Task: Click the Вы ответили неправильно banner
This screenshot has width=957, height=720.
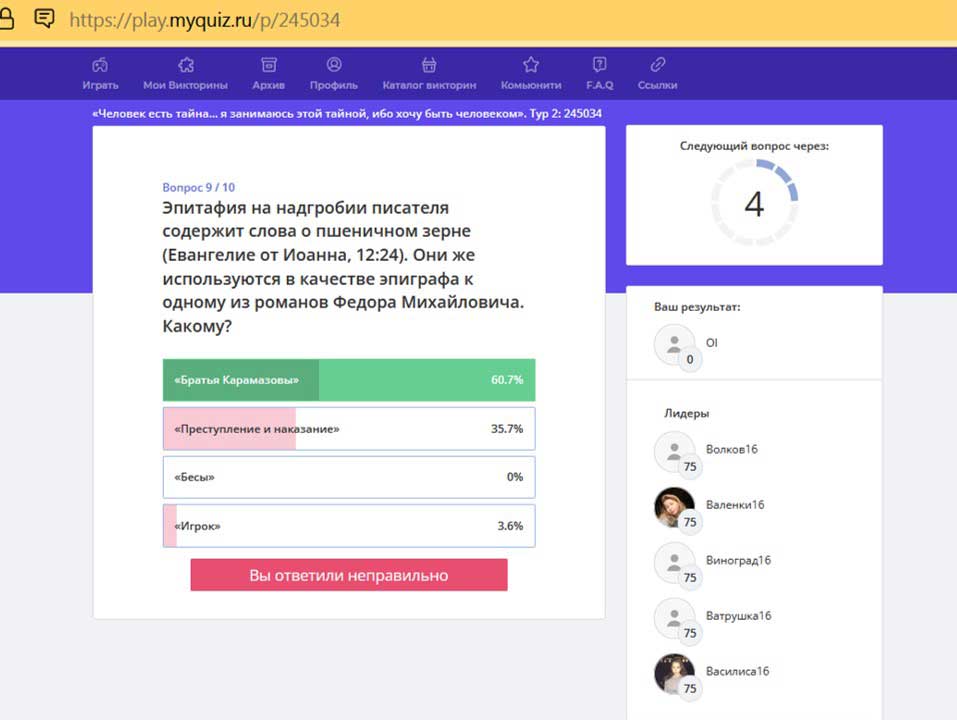Action: 348,575
